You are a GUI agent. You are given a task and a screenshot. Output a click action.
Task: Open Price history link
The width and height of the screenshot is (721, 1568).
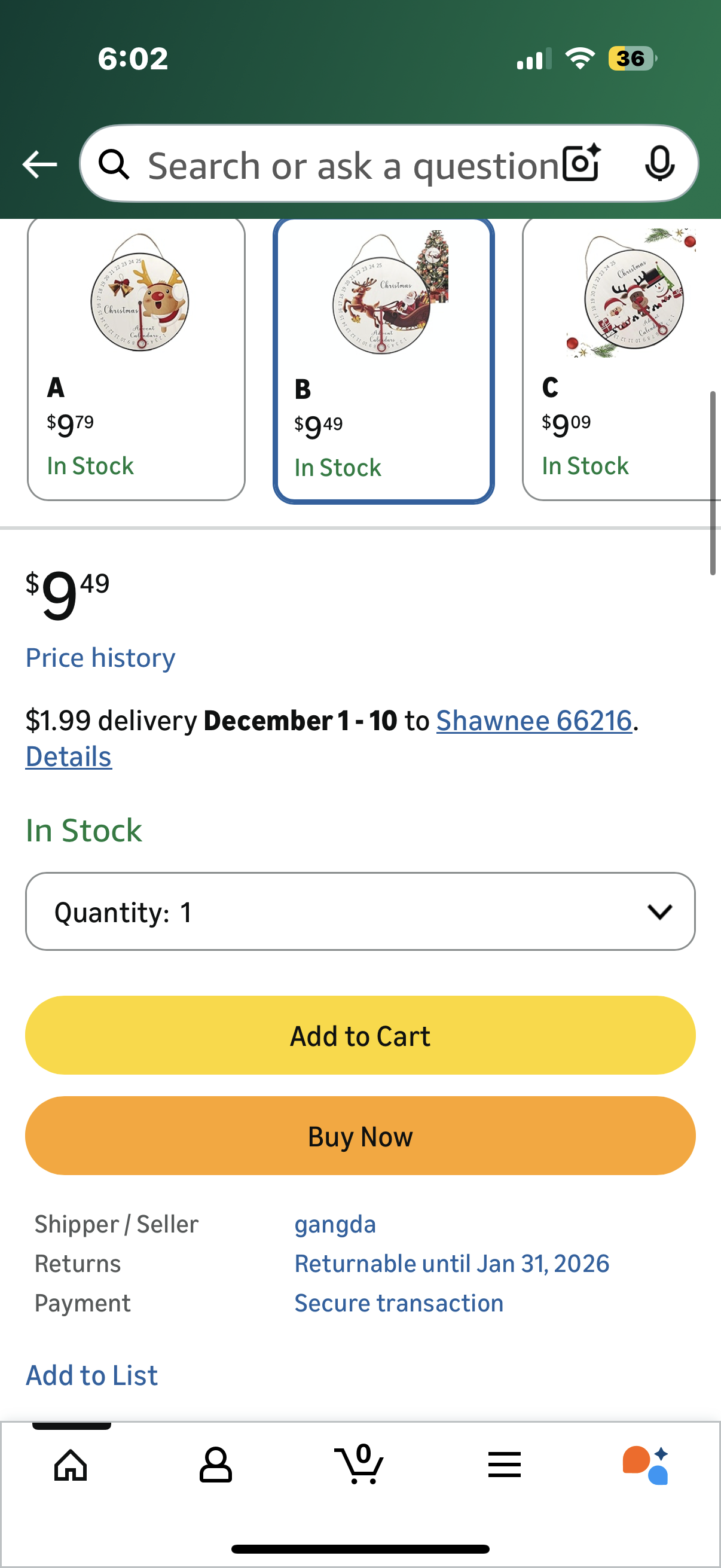[100, 658]
